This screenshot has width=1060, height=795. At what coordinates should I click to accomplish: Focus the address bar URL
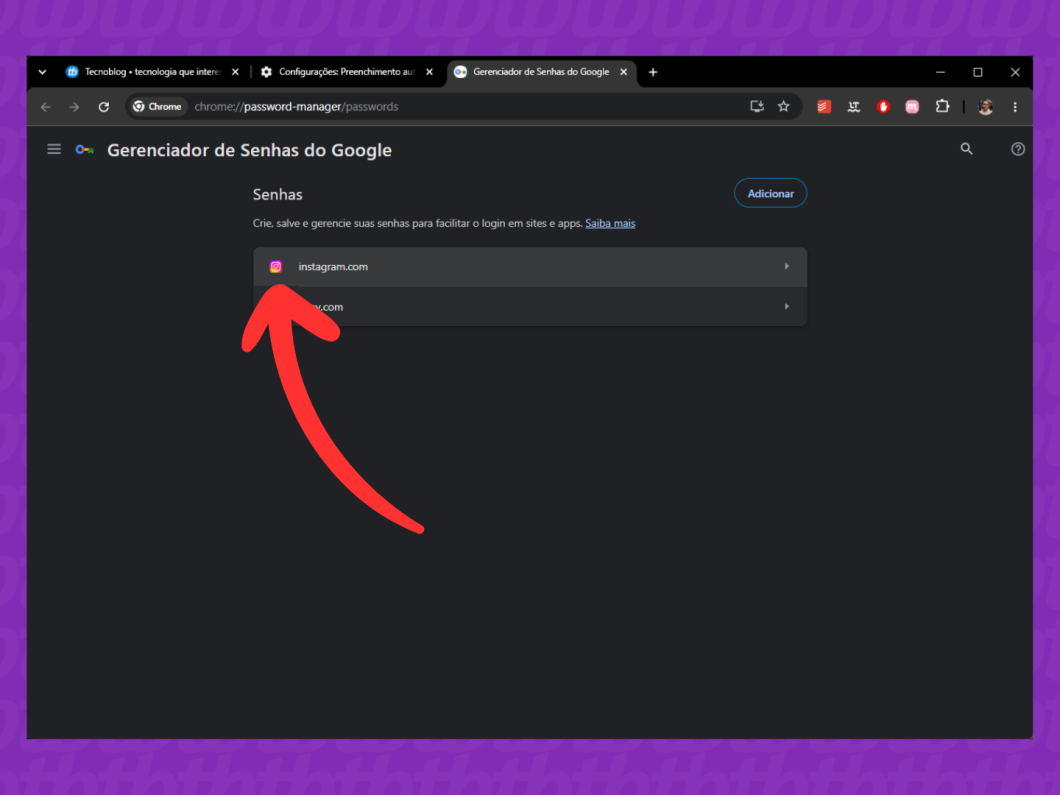(296, 107)
